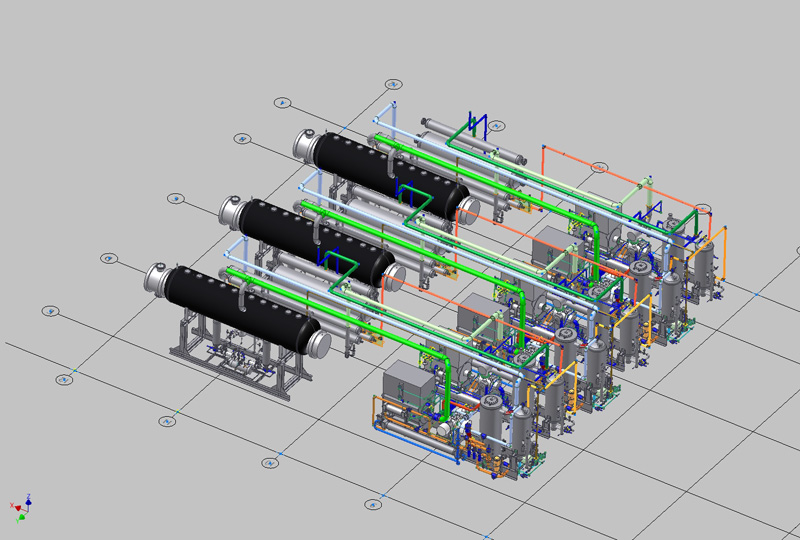
Task: Click the grid bubble whose line meets middle vessel cap
Action: 176,199
